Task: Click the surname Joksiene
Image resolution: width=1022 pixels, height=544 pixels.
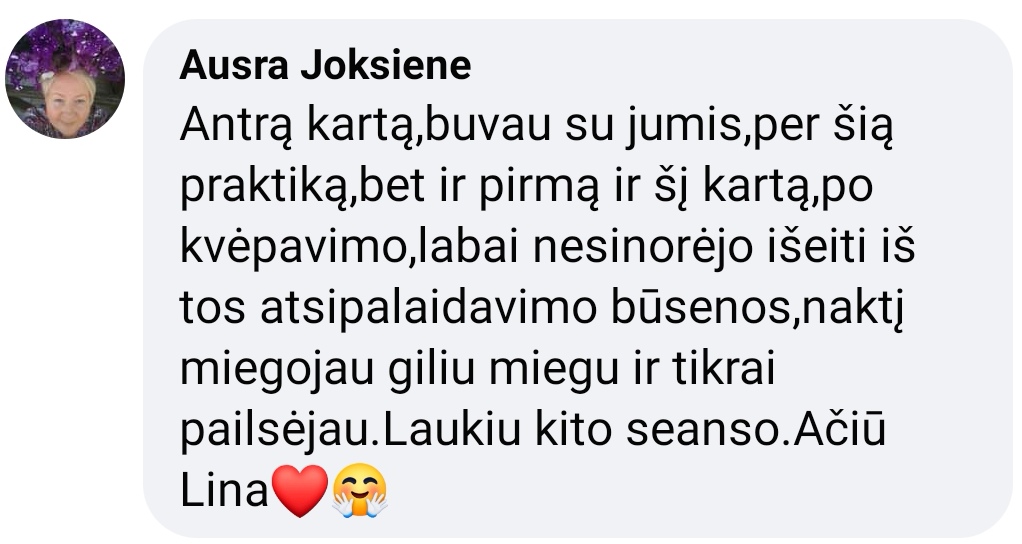Action: [x=385, y=65]
